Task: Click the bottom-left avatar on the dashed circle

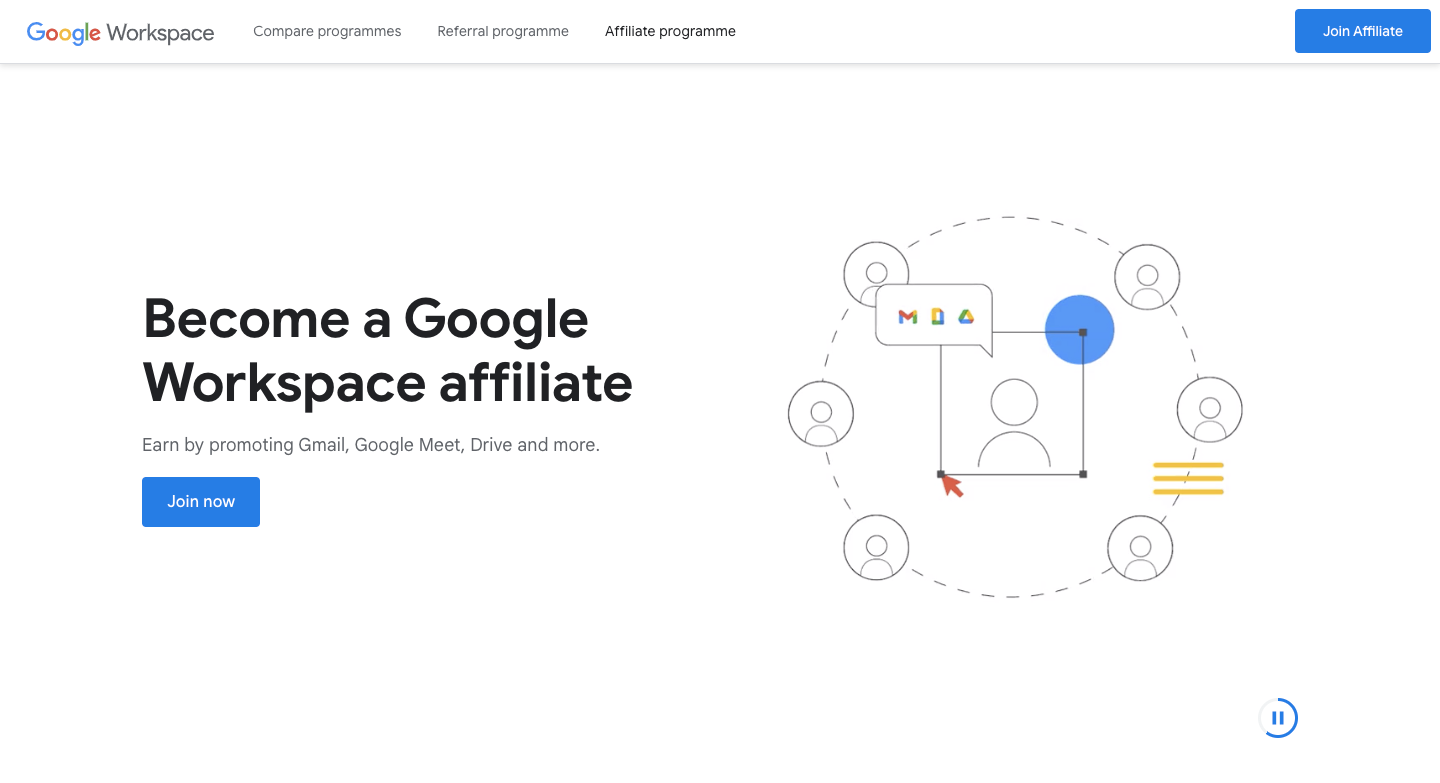Action: (877, 548)
